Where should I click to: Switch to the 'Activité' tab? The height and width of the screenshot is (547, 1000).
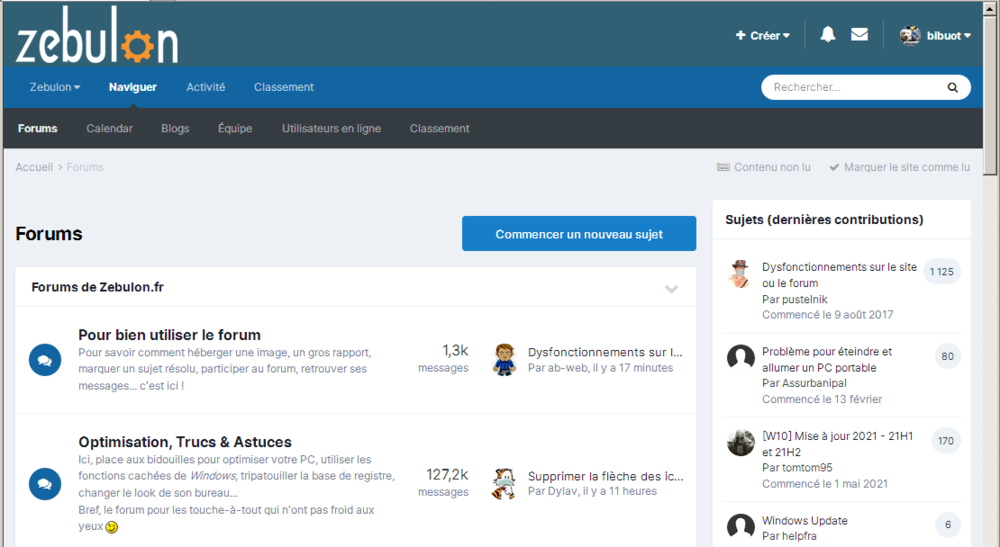click(x=205, y=88)
